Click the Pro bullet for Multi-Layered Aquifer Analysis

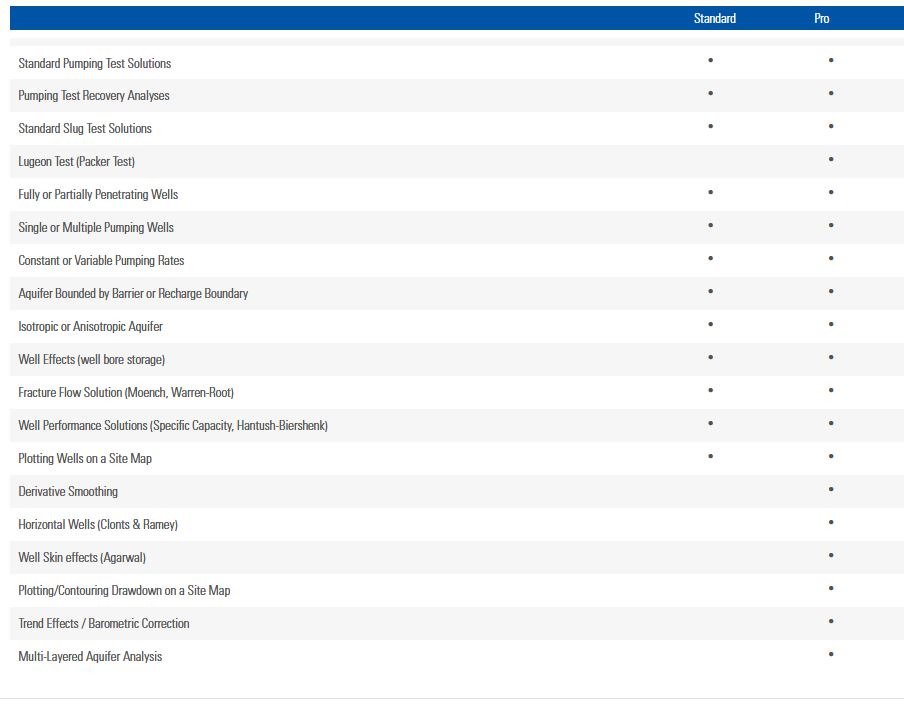pos(831,654)
